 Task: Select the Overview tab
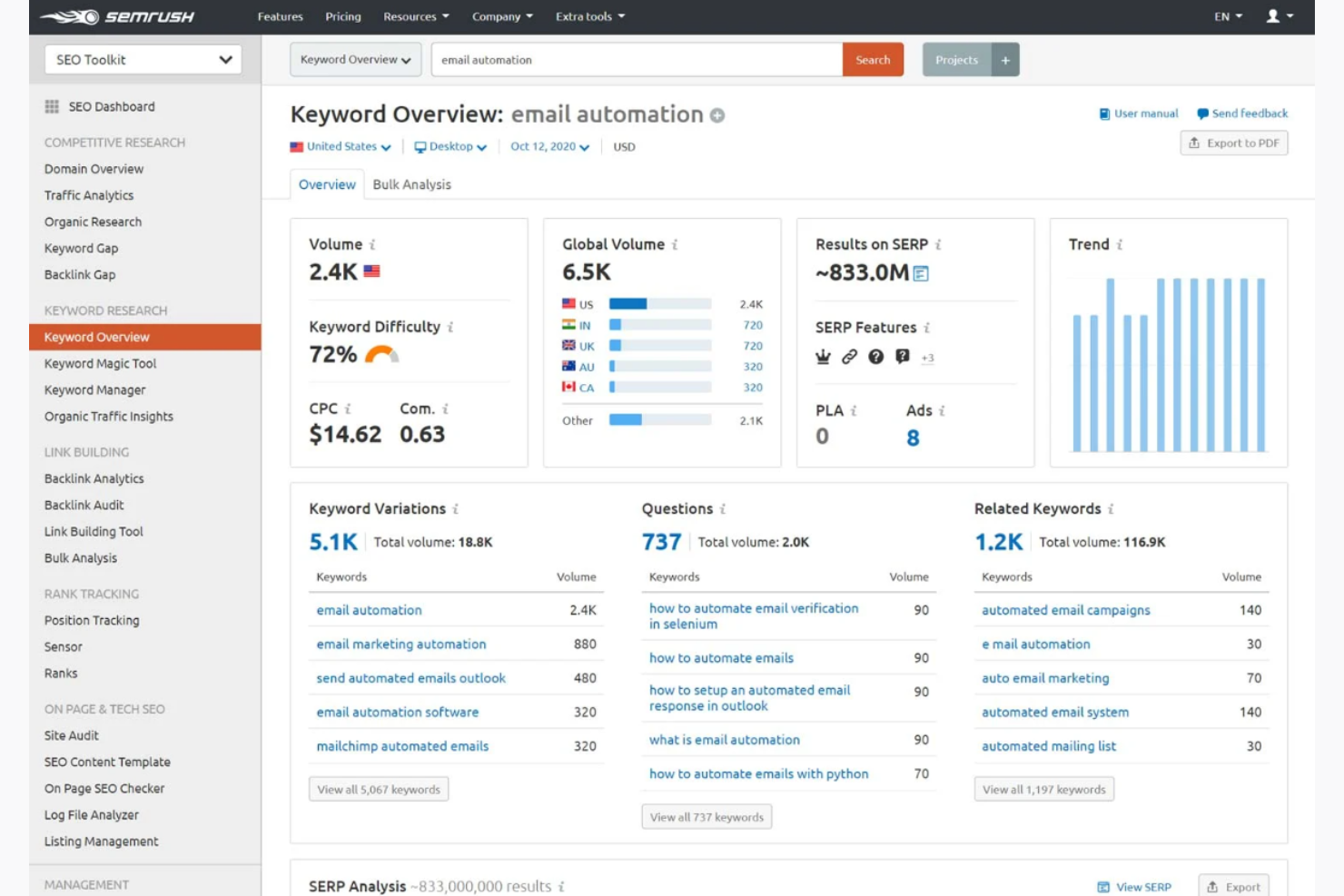pos(327,184)
